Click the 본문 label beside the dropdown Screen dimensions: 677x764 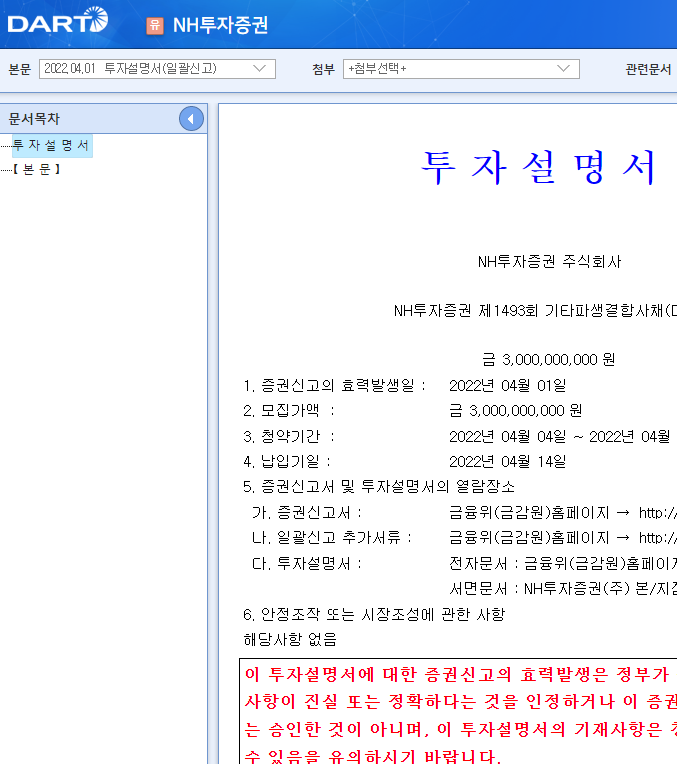tap(20, 69)
